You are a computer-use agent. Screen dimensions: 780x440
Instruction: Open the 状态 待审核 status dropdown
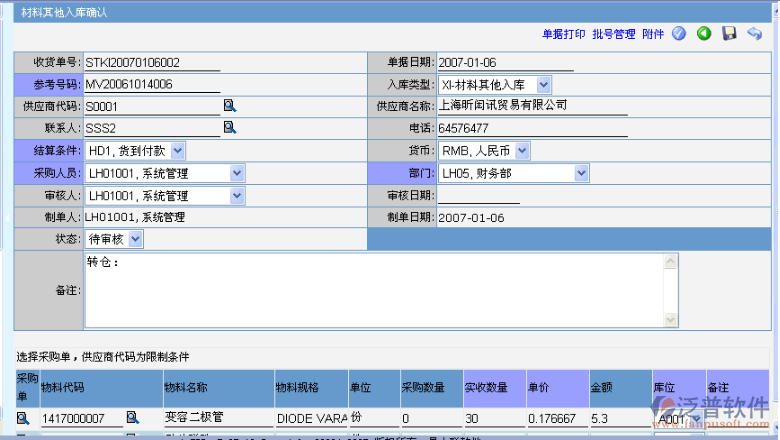point(136,239)
